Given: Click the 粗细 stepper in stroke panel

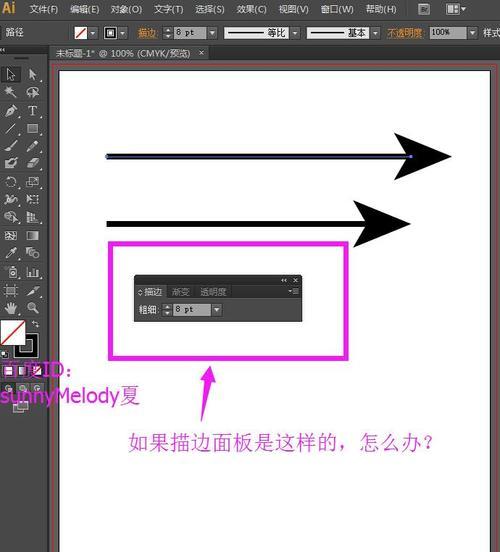Looking at the screenshot, I should pos(167,310).
